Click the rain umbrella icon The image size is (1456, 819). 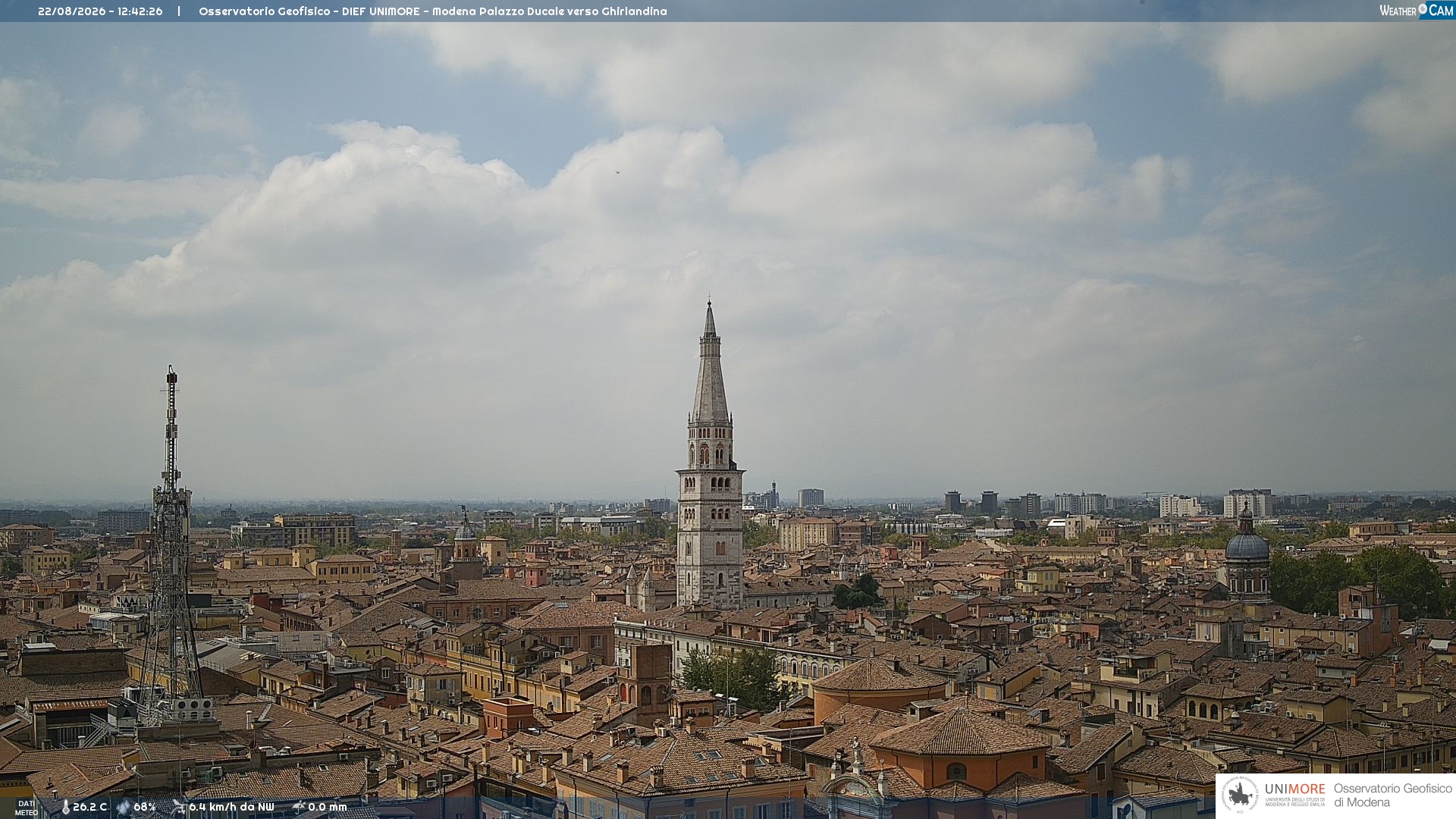point(298,807)
